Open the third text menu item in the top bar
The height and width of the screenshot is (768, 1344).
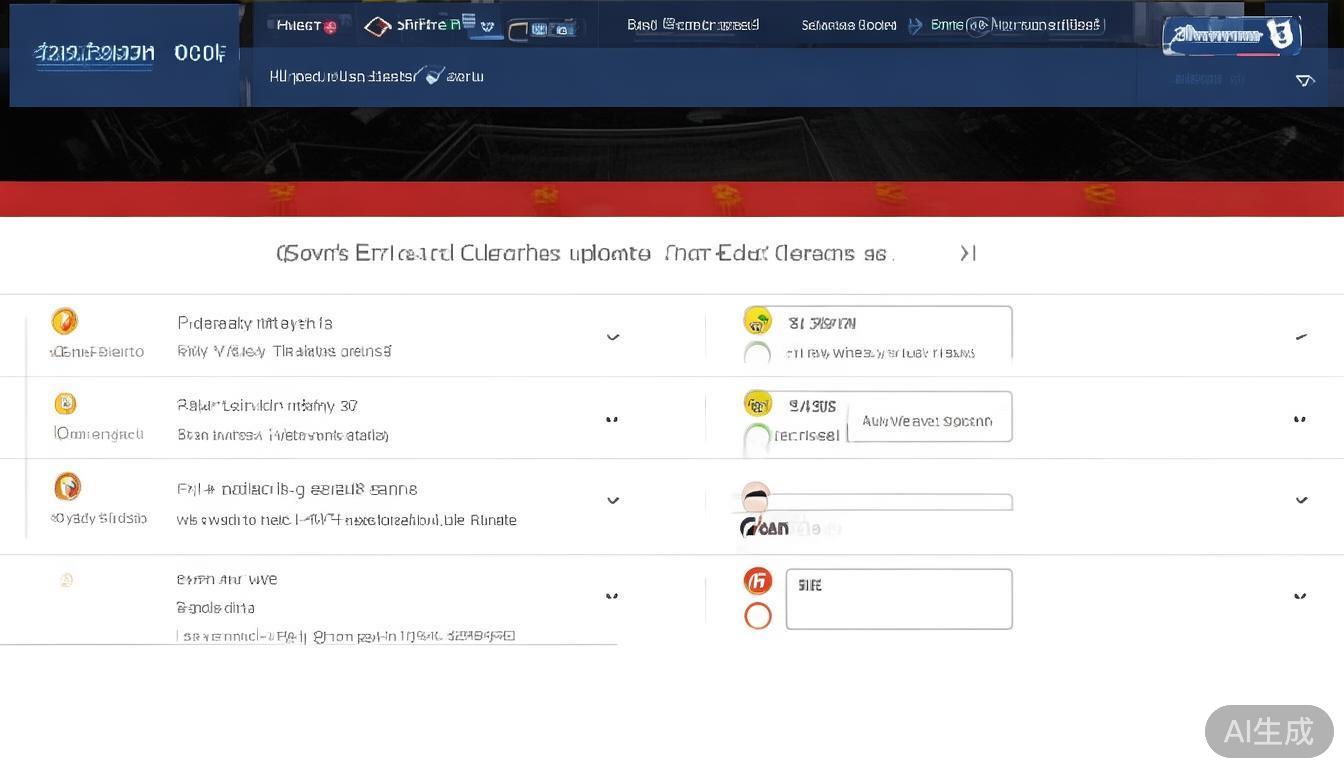(692, 25)
